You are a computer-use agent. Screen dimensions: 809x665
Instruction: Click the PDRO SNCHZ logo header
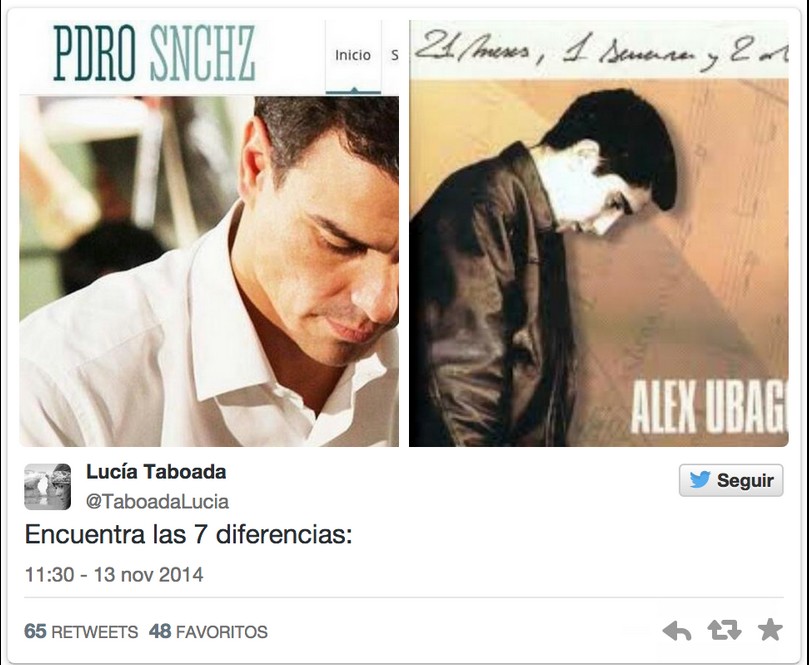(154, 54)
